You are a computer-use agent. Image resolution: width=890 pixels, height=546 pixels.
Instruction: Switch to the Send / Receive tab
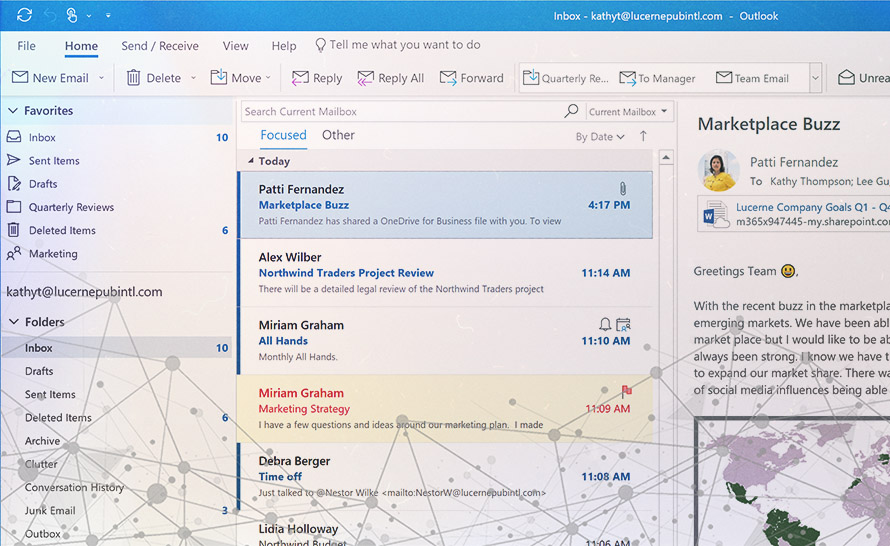(160, 46)
